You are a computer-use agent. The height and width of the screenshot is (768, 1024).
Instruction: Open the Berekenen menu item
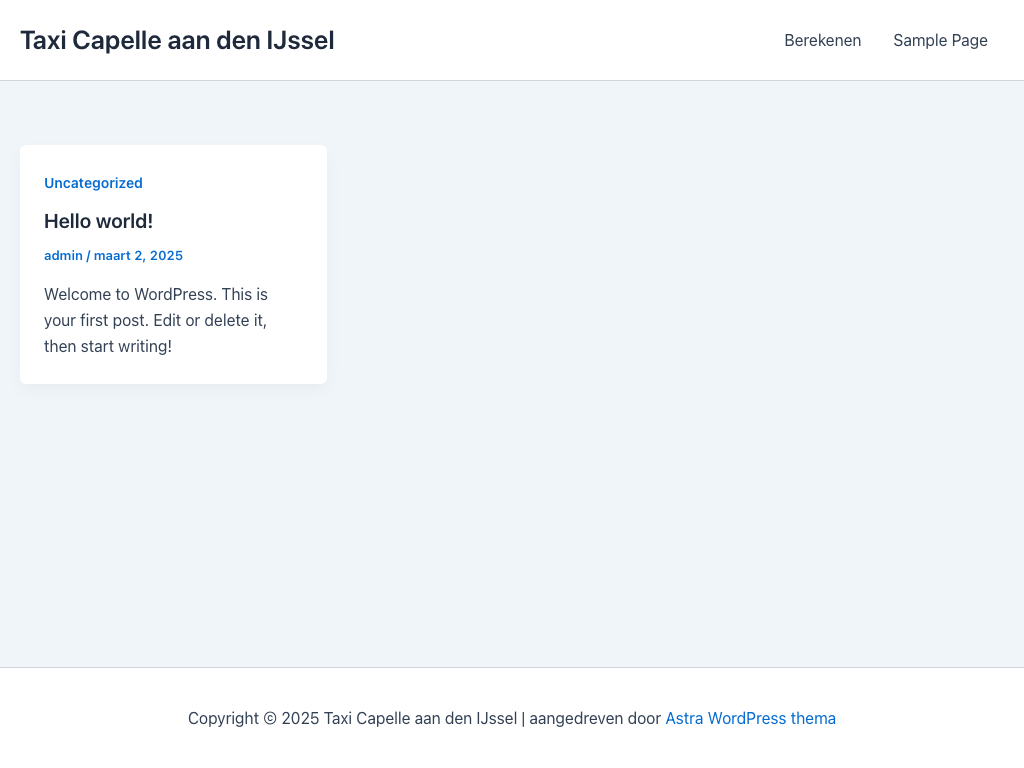[x=822, y=41]
